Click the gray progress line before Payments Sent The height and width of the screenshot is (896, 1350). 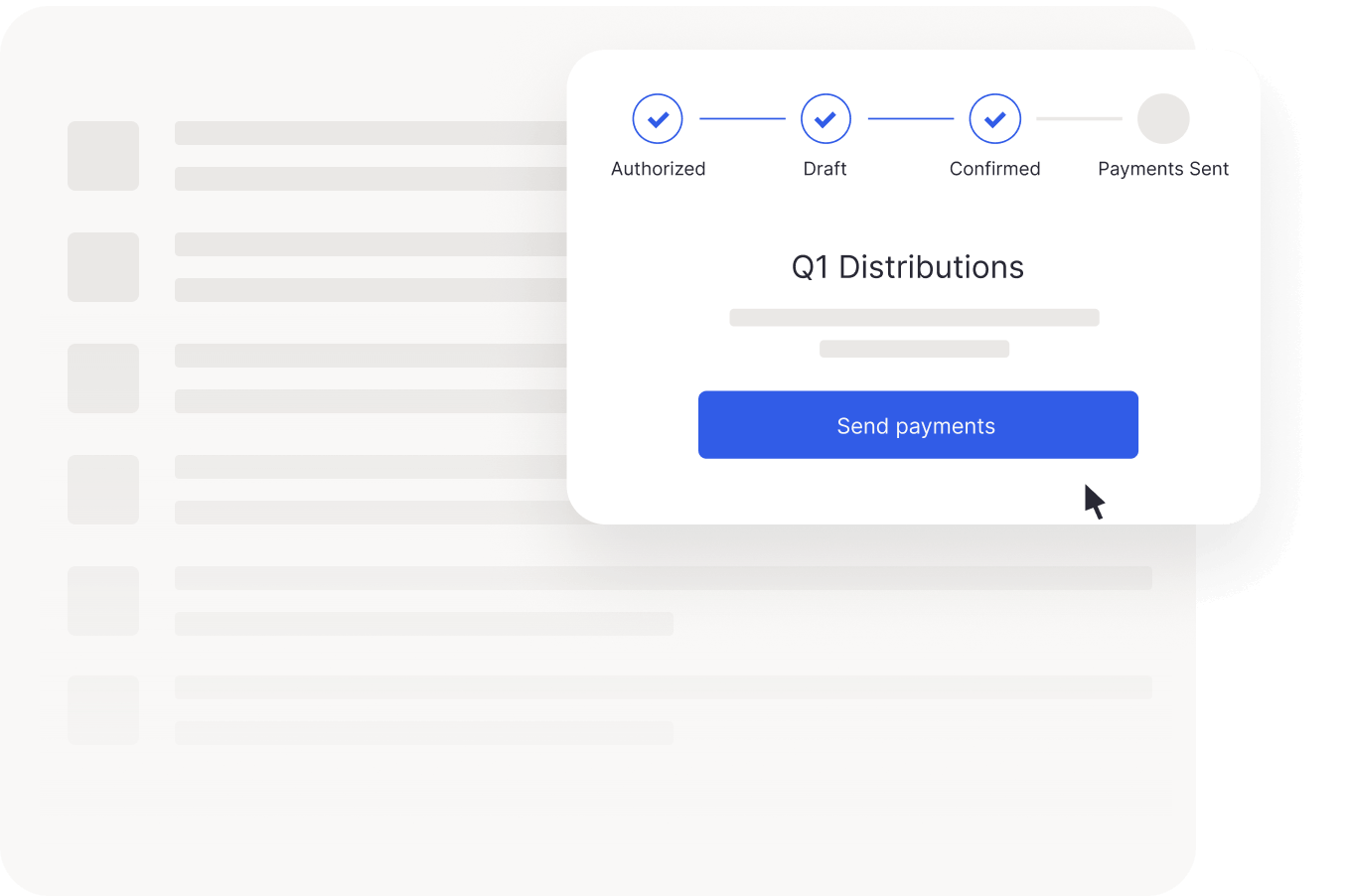1079,119
